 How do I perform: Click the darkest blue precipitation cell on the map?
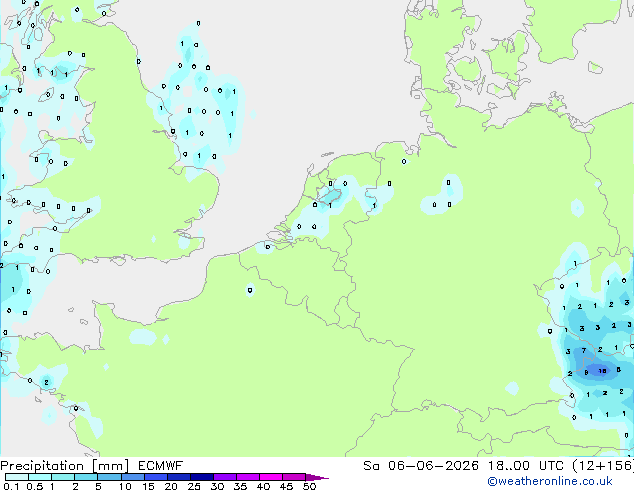pos(600,371)
